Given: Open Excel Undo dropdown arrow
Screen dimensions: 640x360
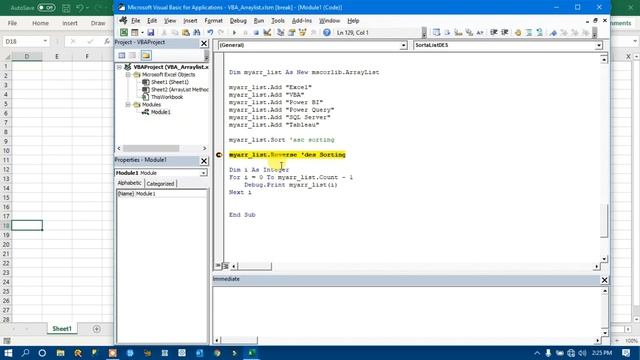Looking at the screenshot, I should [87, 8].
